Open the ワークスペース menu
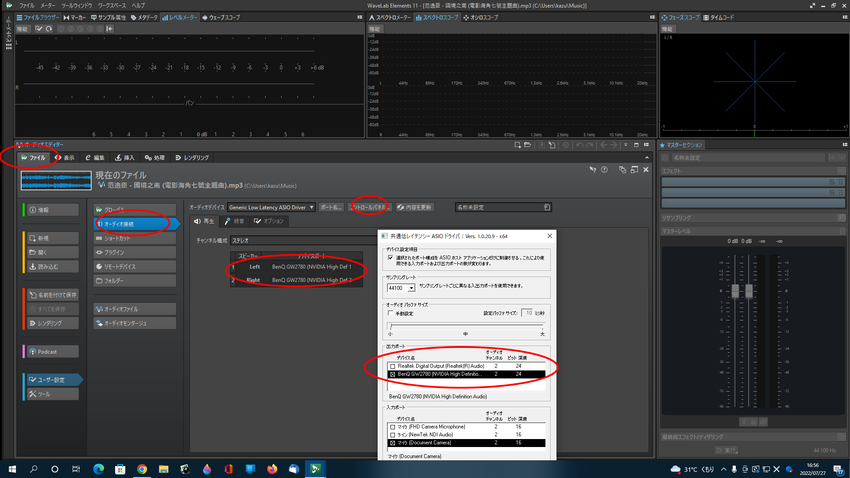Image resolution: width=850 pixels, height=478 pixels. click(112, 5)
